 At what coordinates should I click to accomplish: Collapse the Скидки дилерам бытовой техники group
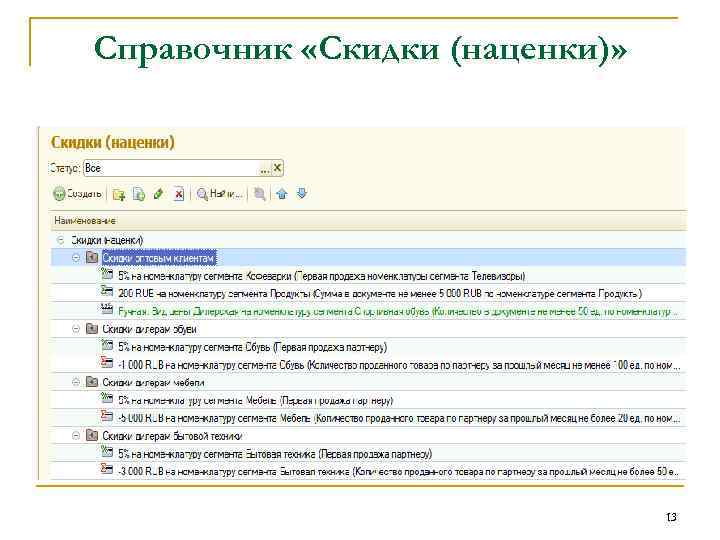click(x=76, y=436)
